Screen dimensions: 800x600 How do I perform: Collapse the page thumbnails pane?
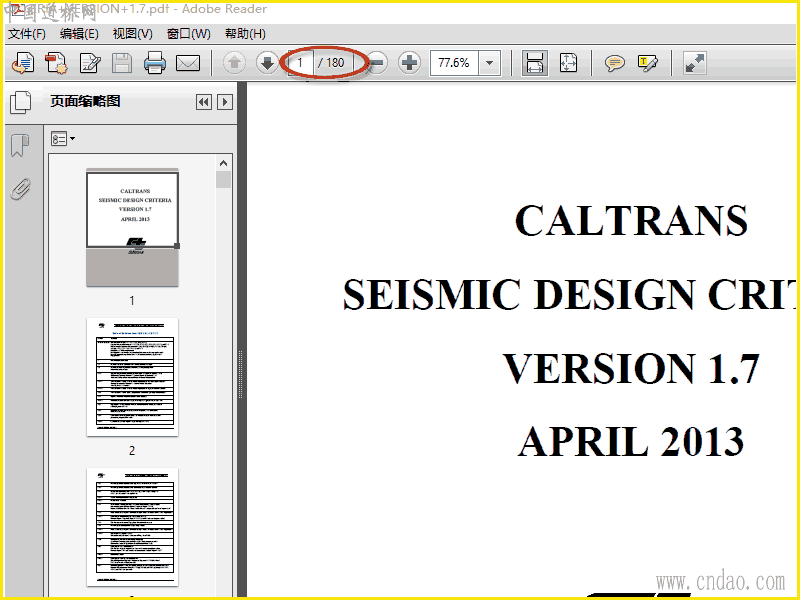[x=204, y=102]
